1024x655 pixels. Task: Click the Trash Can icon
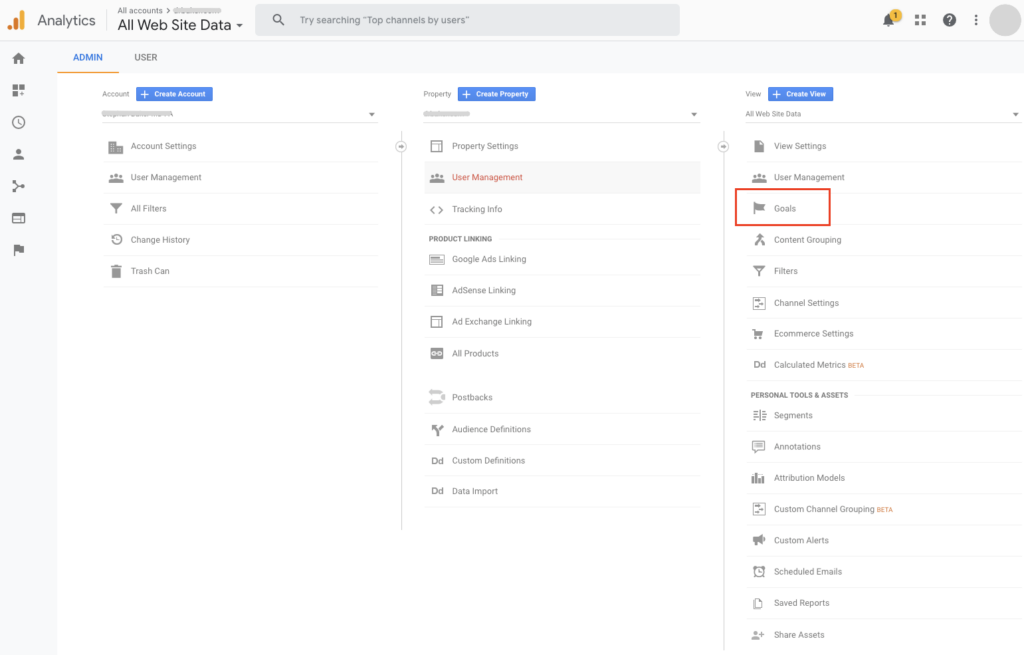116,271
